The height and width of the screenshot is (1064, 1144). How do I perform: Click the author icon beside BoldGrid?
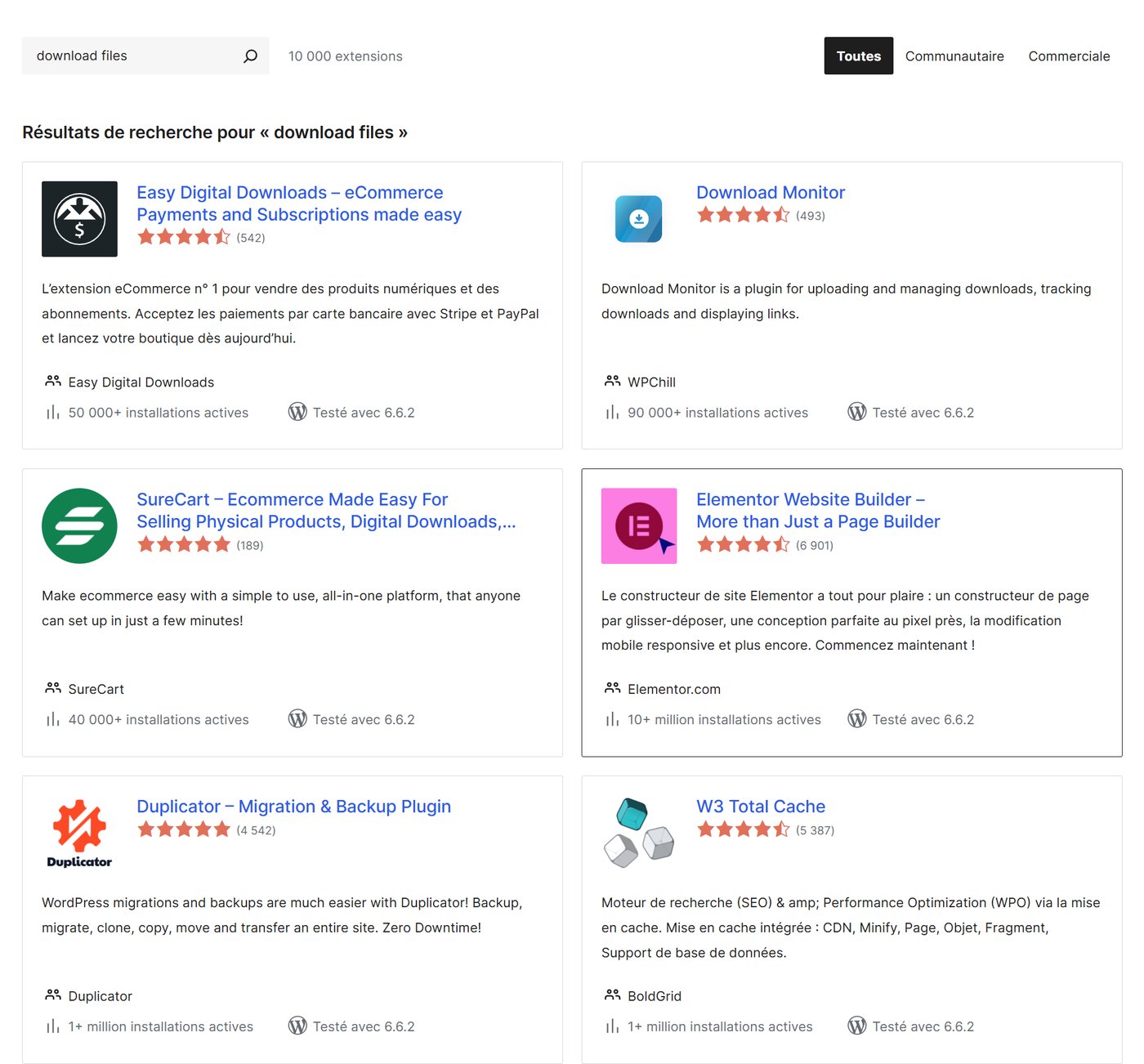[x=613, y=995]
